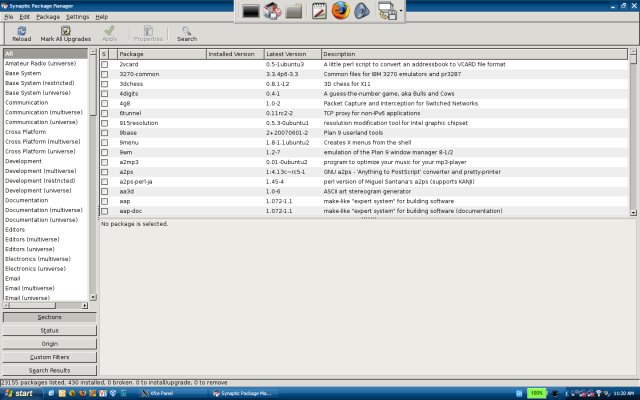This screenshot has height=400, width=640.
Task: Open the terminal launcher in top panel
Action: tap(250, 12)
